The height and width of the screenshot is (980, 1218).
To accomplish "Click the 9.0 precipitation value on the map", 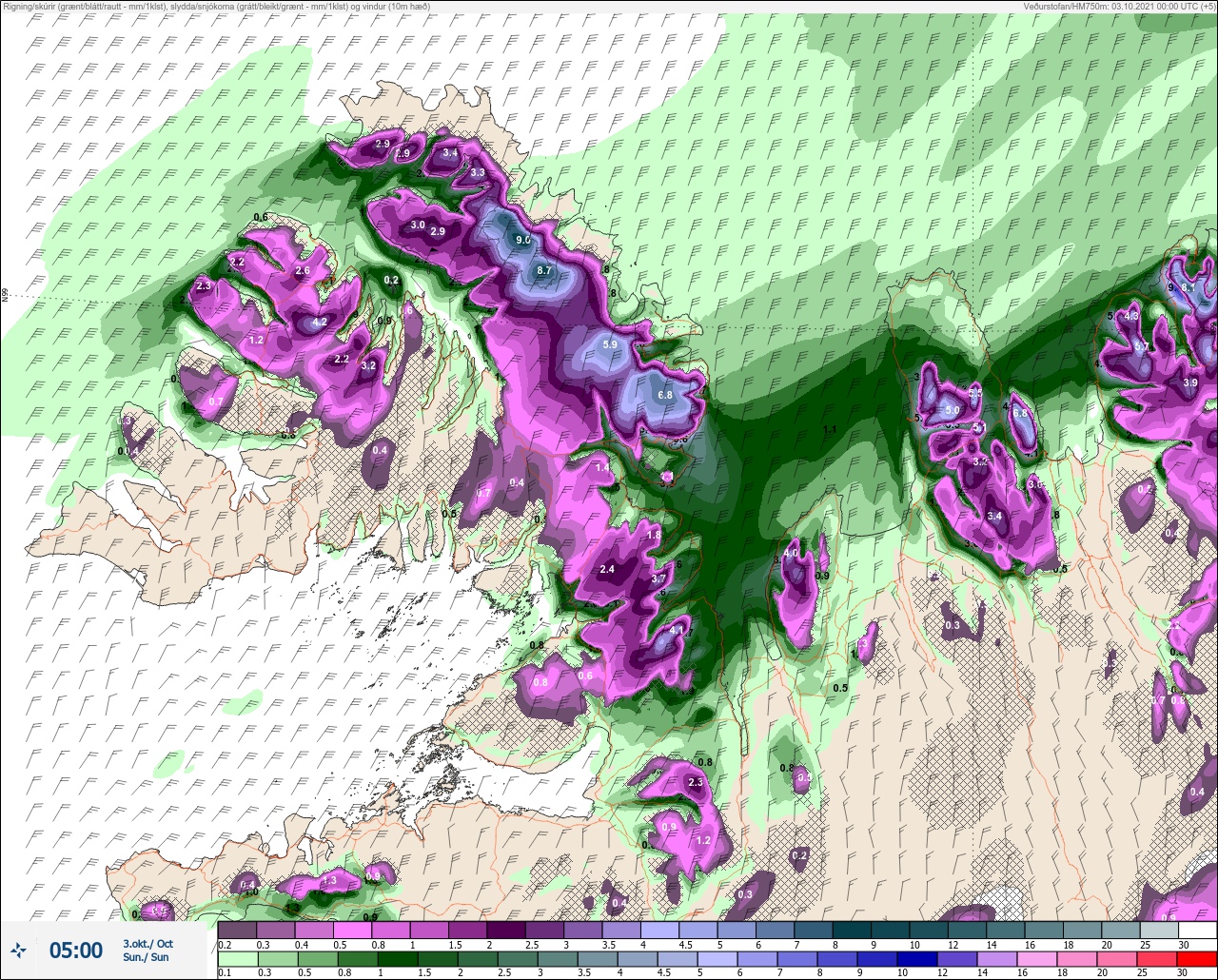I will tap(523, 240).
